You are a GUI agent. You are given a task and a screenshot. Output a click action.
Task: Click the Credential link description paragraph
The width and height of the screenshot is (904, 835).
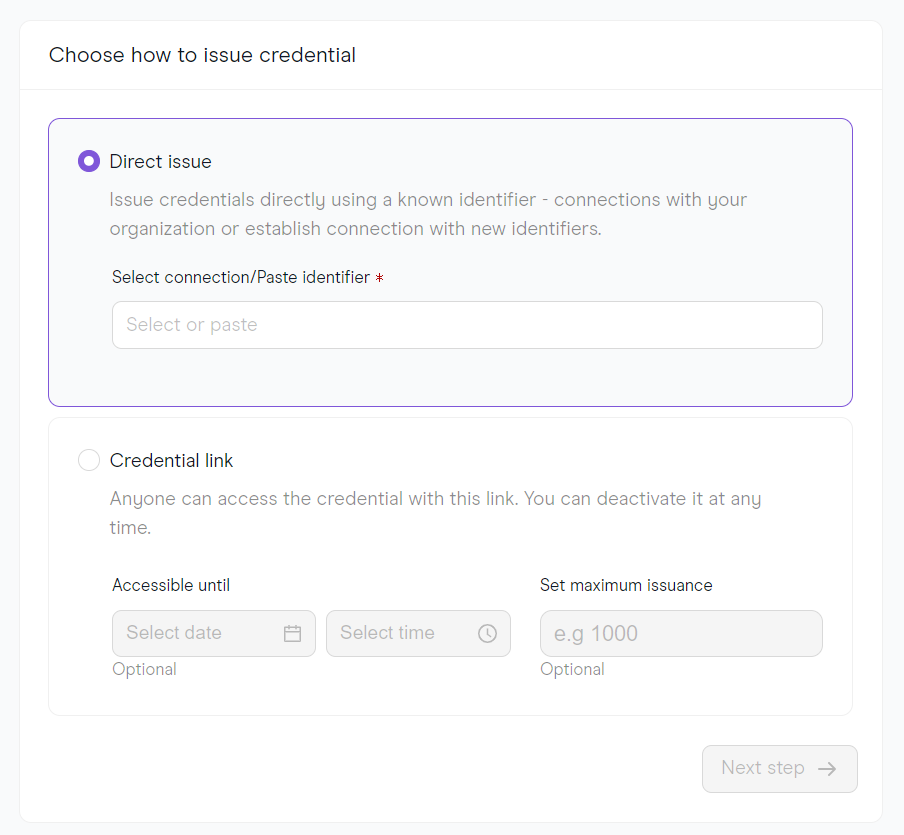click(x=435, y=513)
